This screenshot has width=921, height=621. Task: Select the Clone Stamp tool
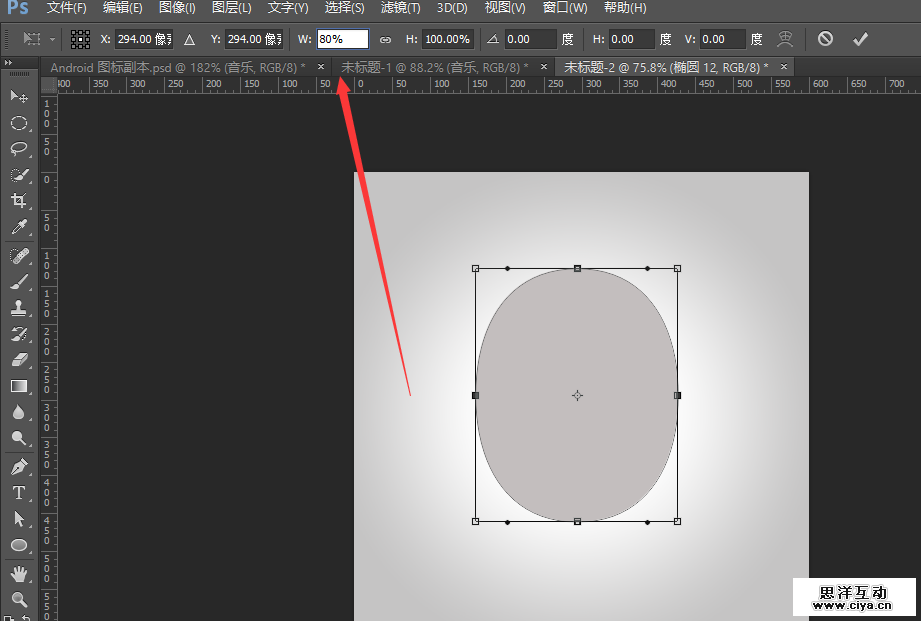coord(19,307)
